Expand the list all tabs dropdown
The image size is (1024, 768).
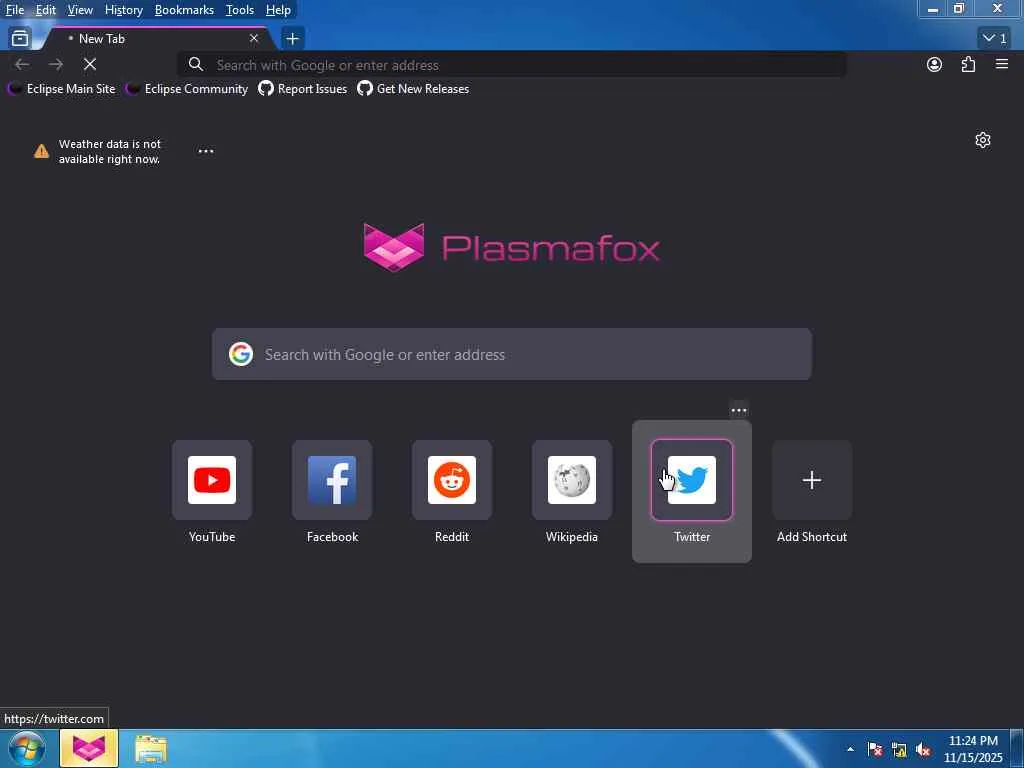coord(996,39)
